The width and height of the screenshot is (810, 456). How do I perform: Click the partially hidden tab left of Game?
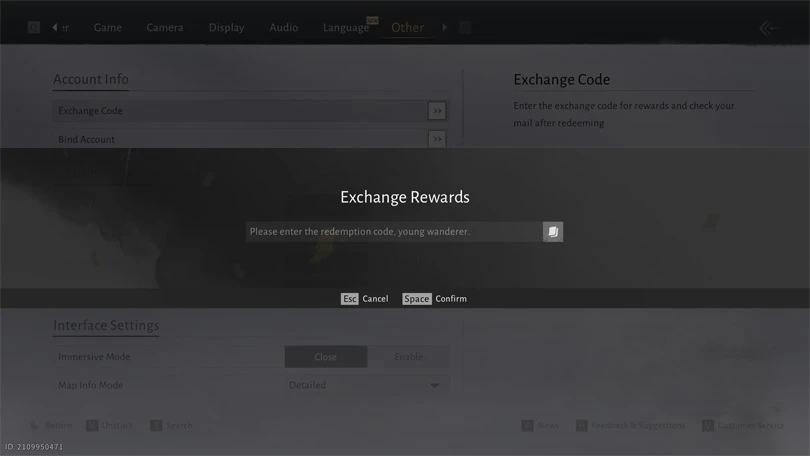pos(65,28)
